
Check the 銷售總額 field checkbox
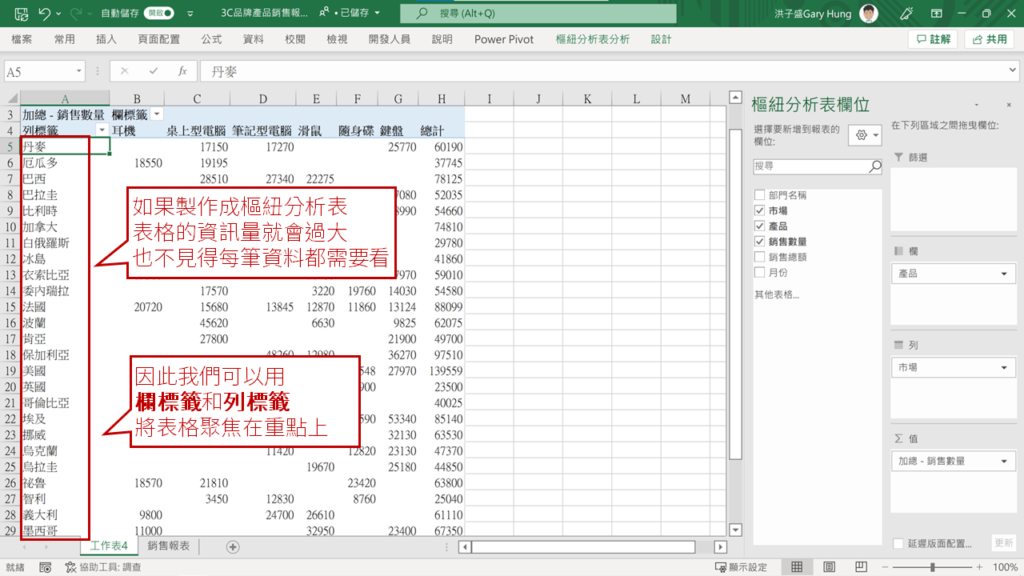click(759, 257)
